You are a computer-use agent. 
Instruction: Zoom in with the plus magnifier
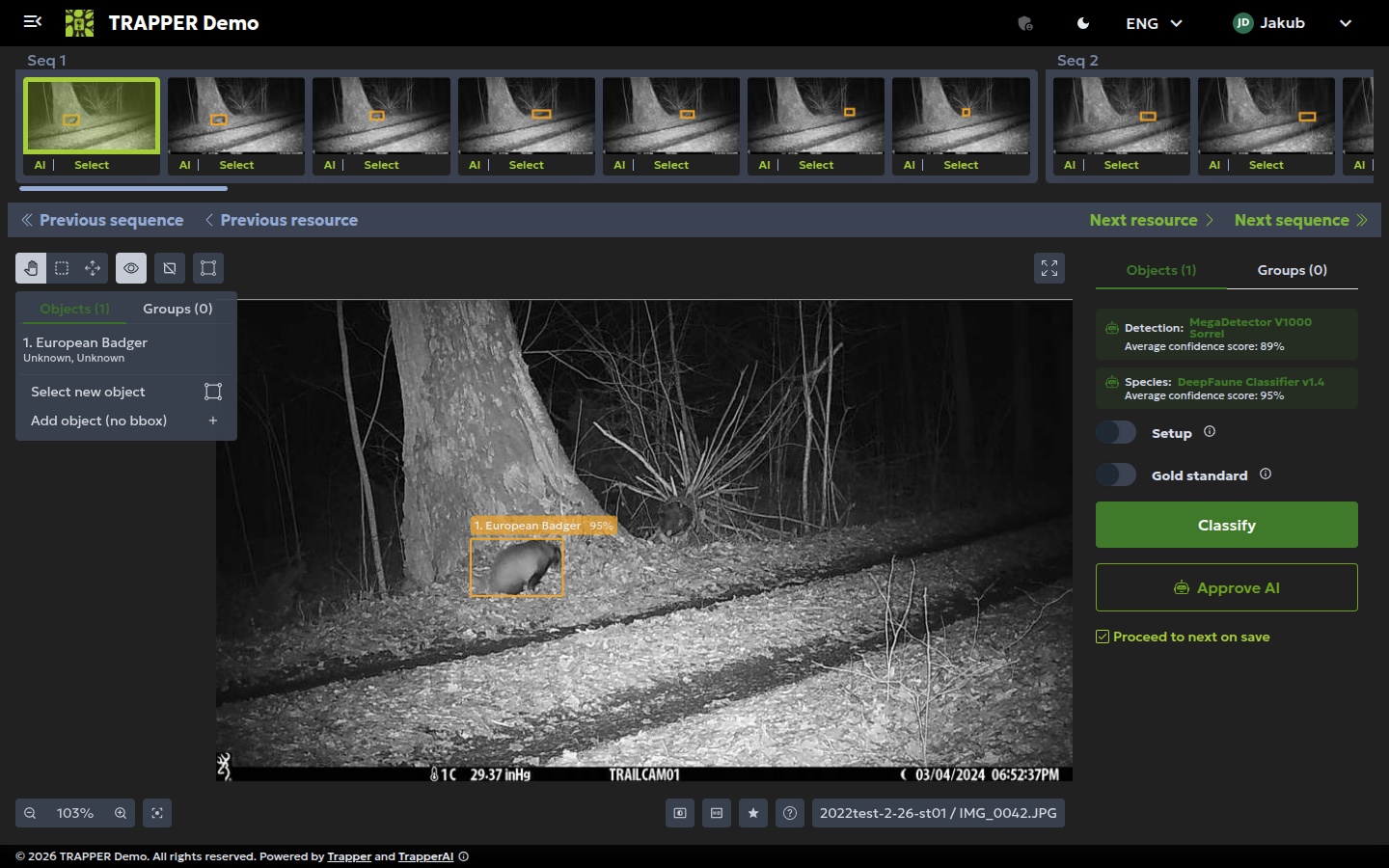coord(121,813)
